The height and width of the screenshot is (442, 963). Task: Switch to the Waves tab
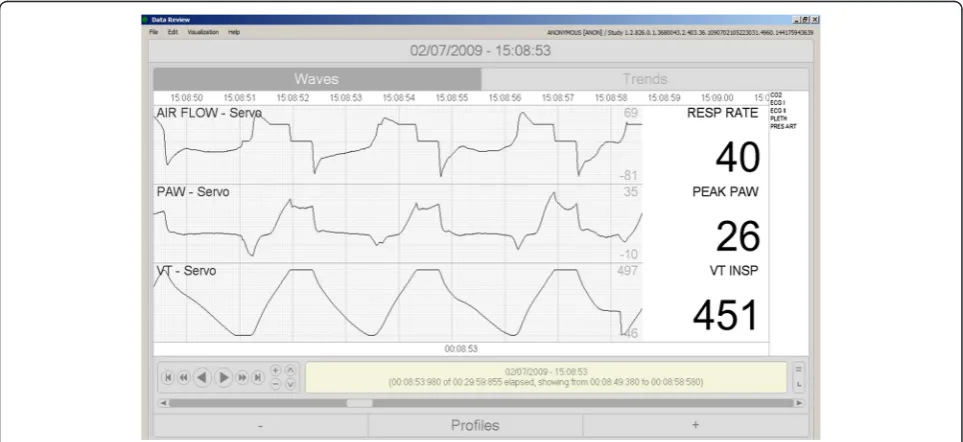coord(317,79)
